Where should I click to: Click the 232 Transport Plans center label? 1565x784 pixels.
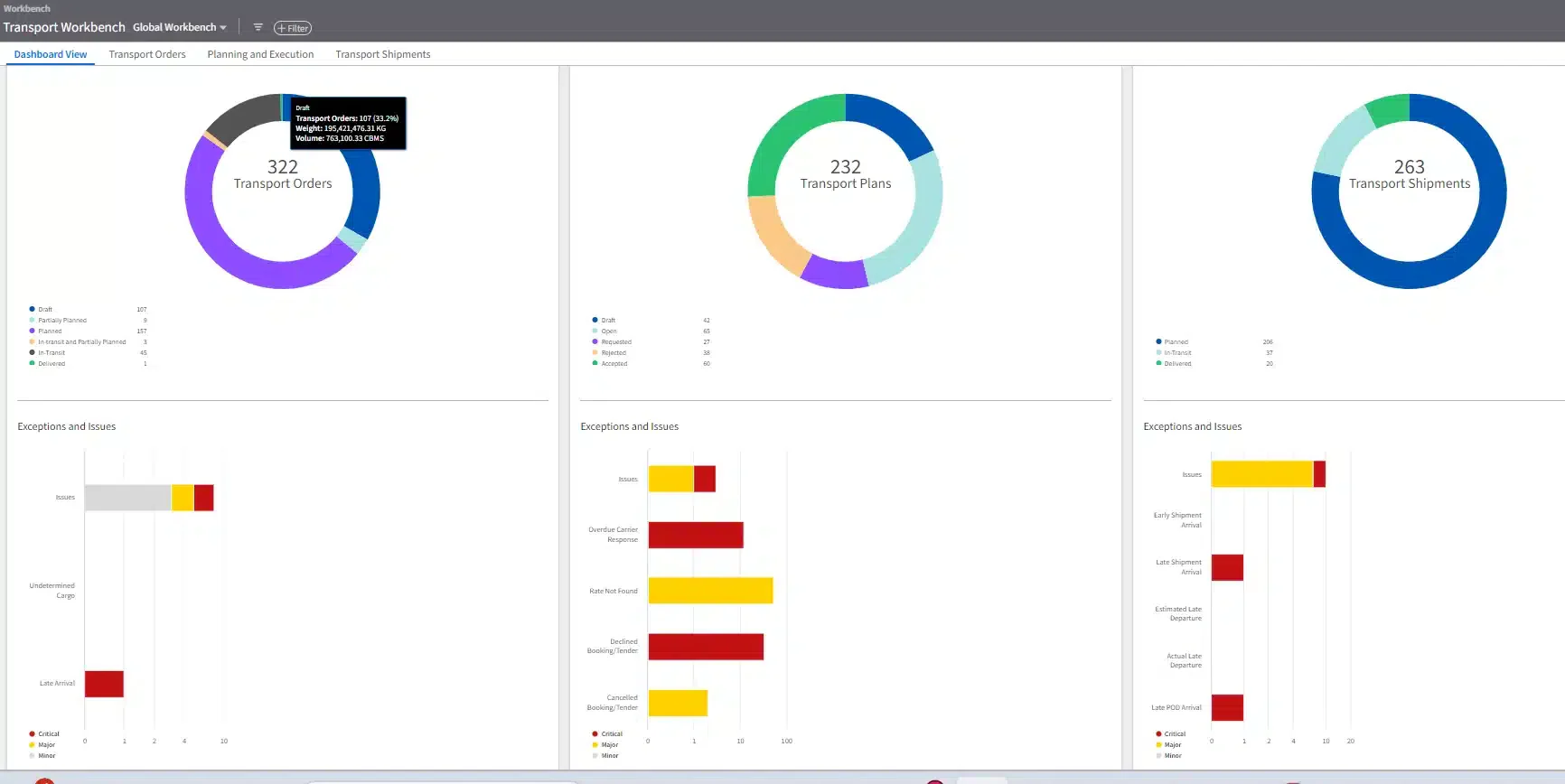846,174
